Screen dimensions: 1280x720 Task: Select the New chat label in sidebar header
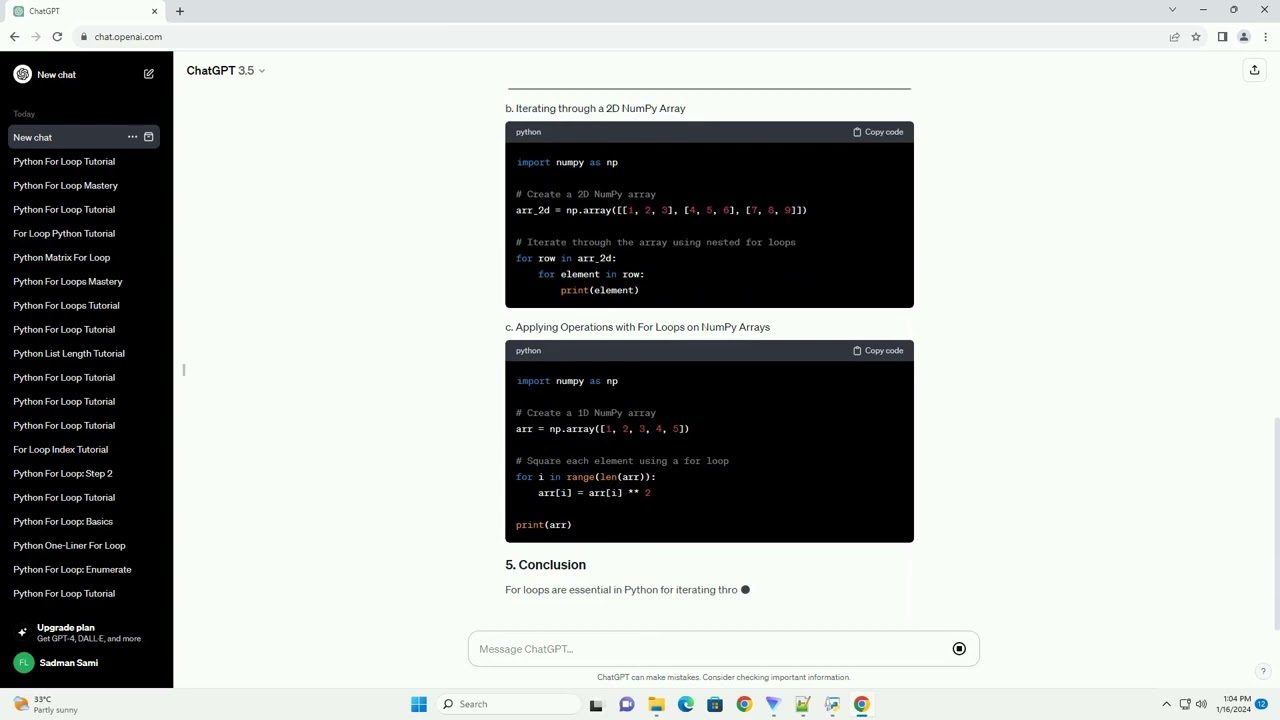click(56, 74)
